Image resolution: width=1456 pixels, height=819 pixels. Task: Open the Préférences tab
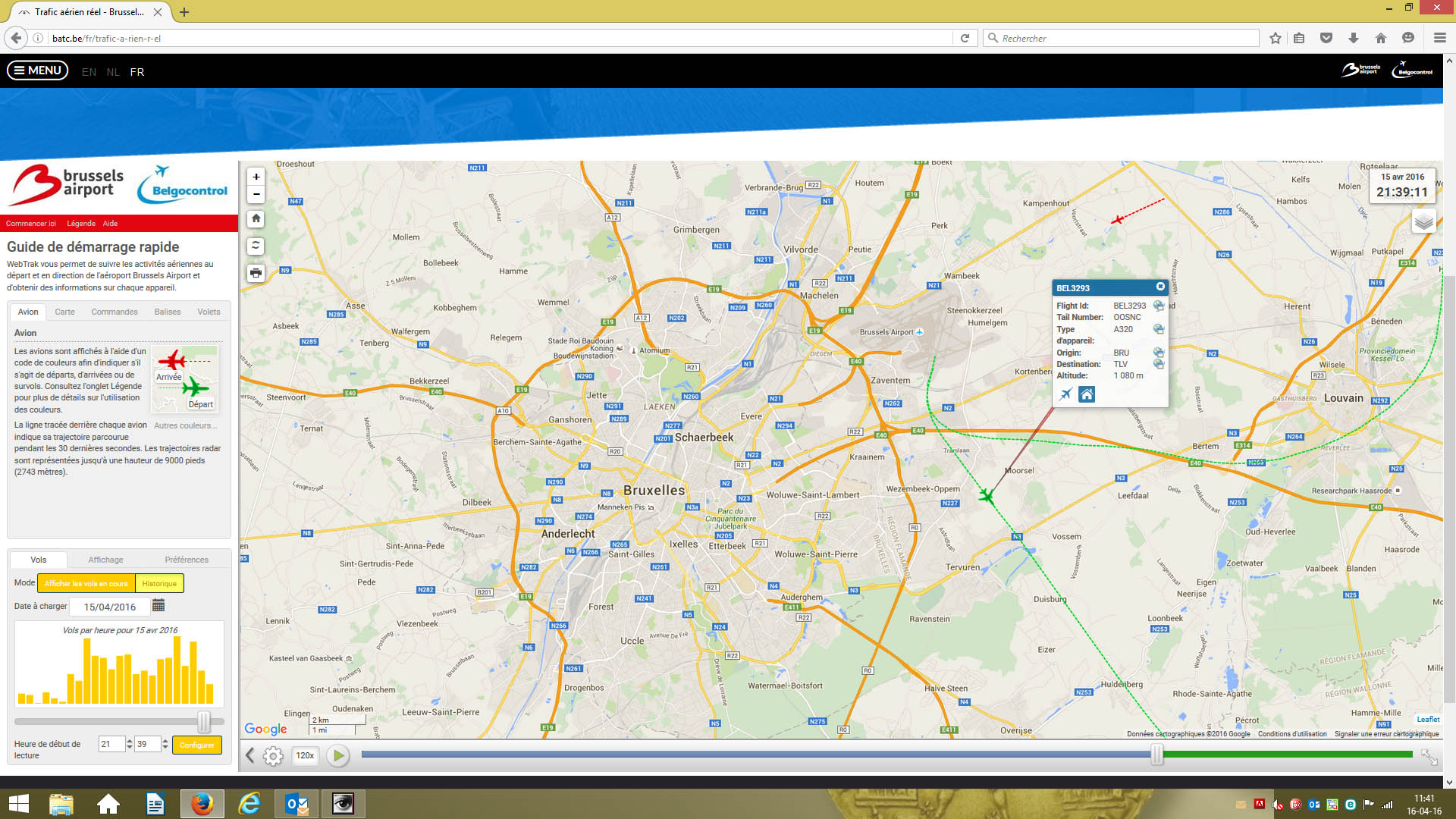point(187,560)
